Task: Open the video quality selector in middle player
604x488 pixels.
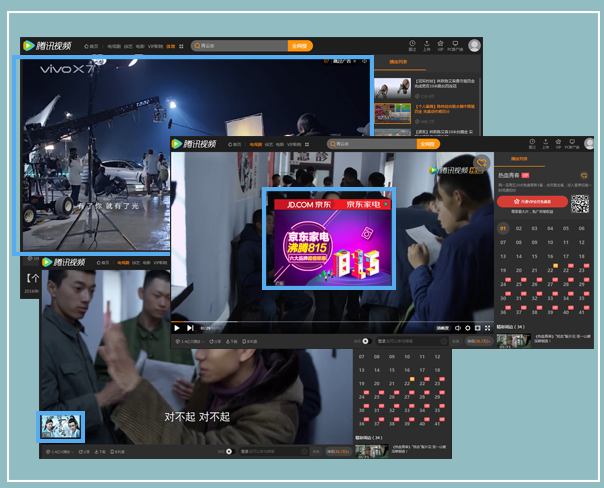Action: (441, 327)
